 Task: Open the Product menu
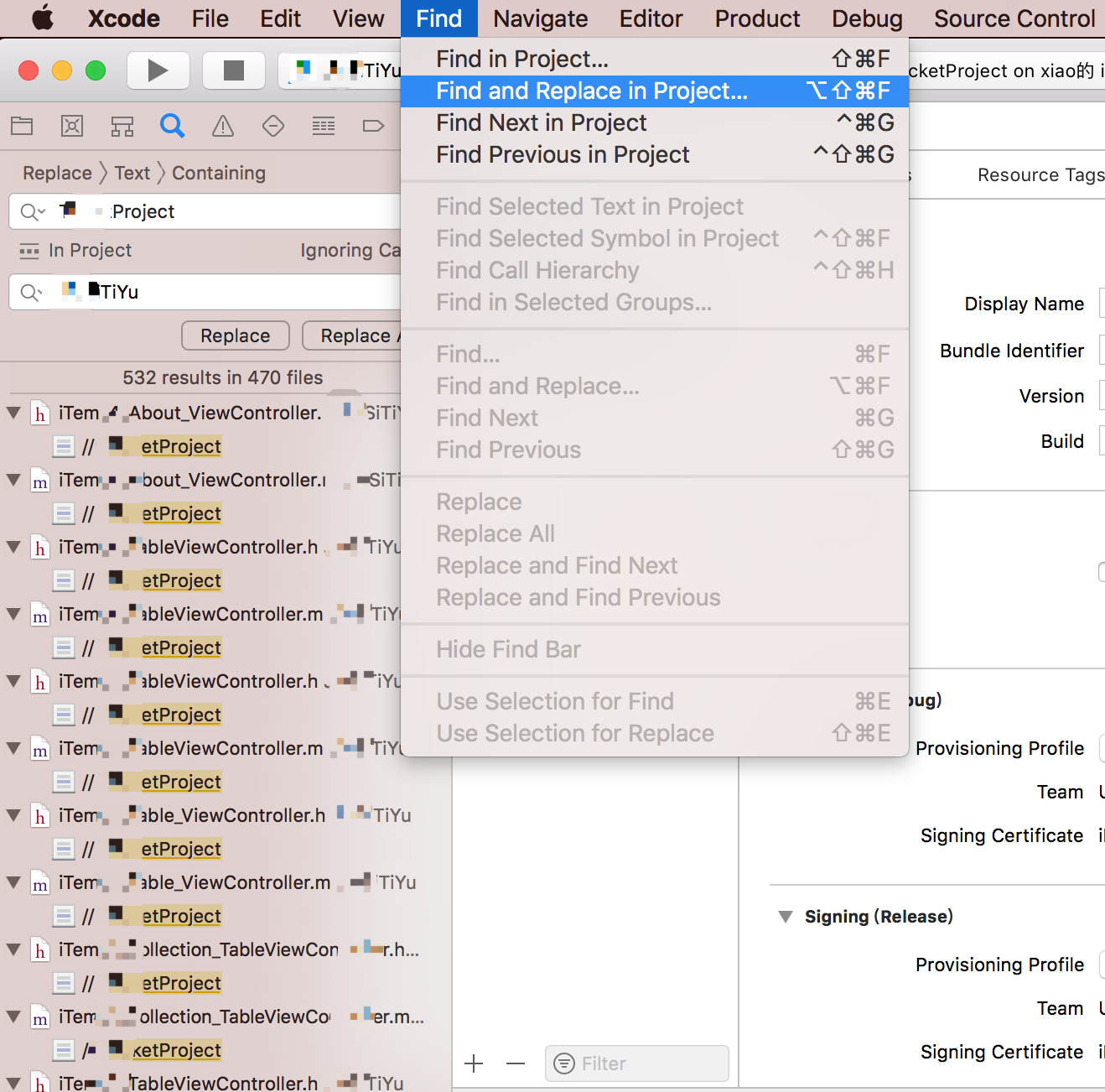pos(757,18)
